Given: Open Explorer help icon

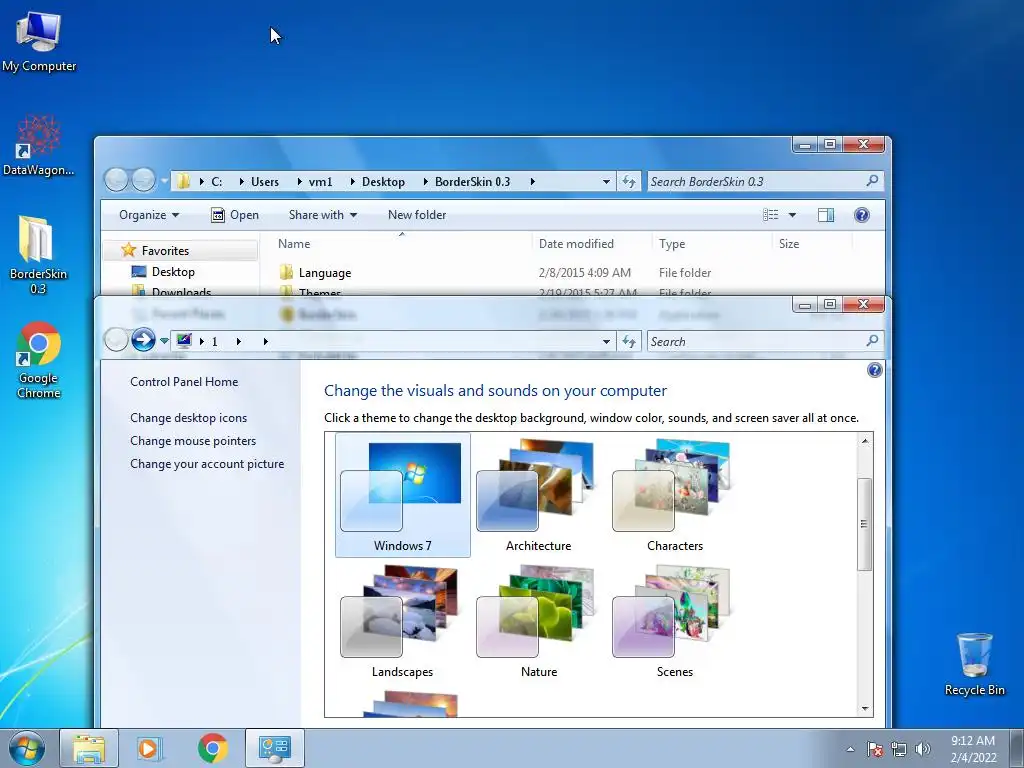Looking at the screenshot, I should coord(861,215).
